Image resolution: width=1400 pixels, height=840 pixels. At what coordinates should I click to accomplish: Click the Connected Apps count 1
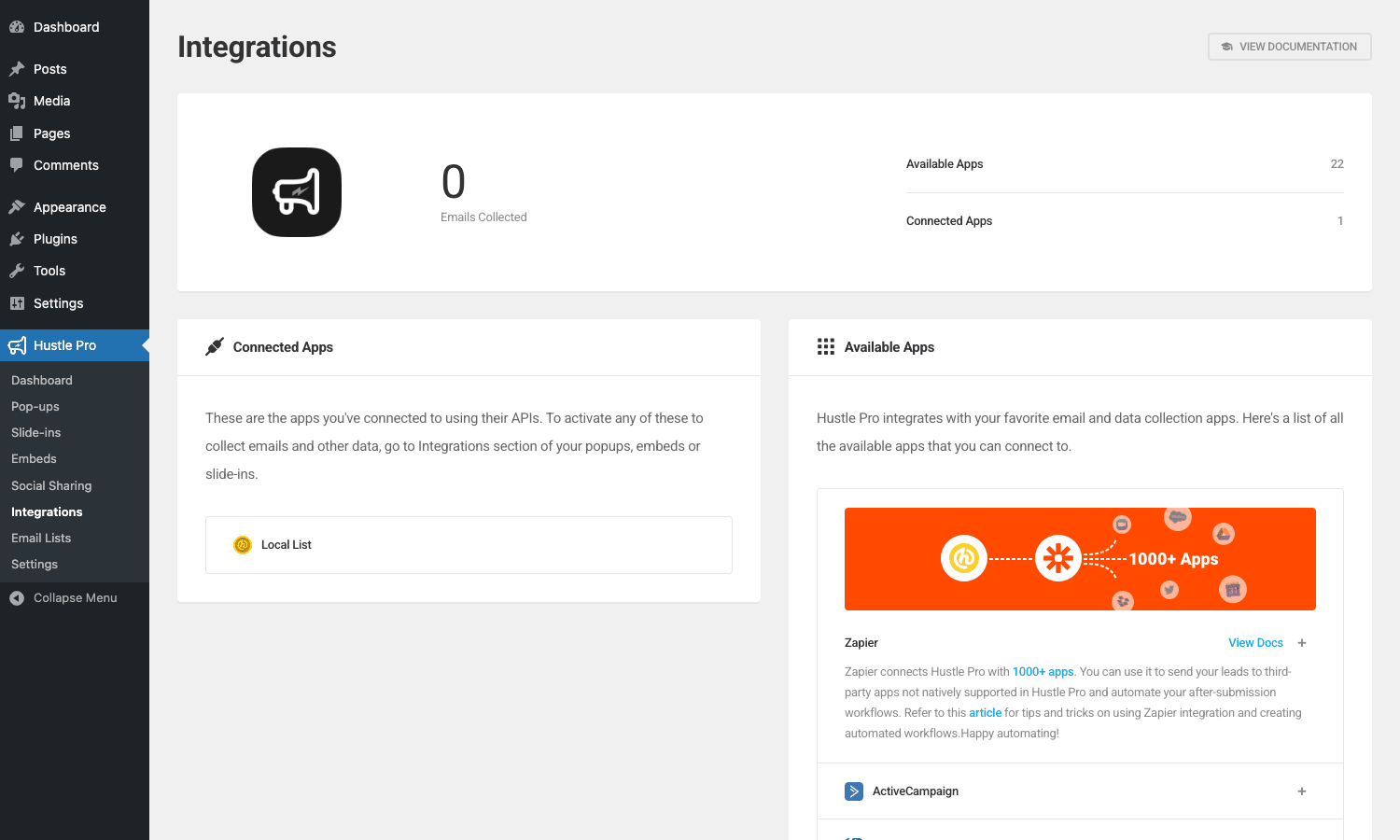tap(1340, 221)
